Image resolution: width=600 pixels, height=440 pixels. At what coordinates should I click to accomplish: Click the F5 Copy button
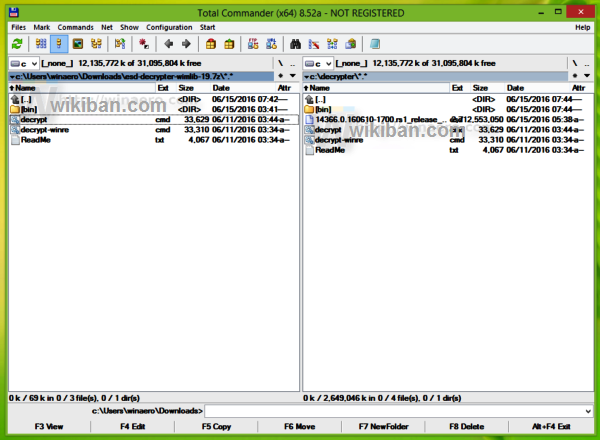pos(216,426)
